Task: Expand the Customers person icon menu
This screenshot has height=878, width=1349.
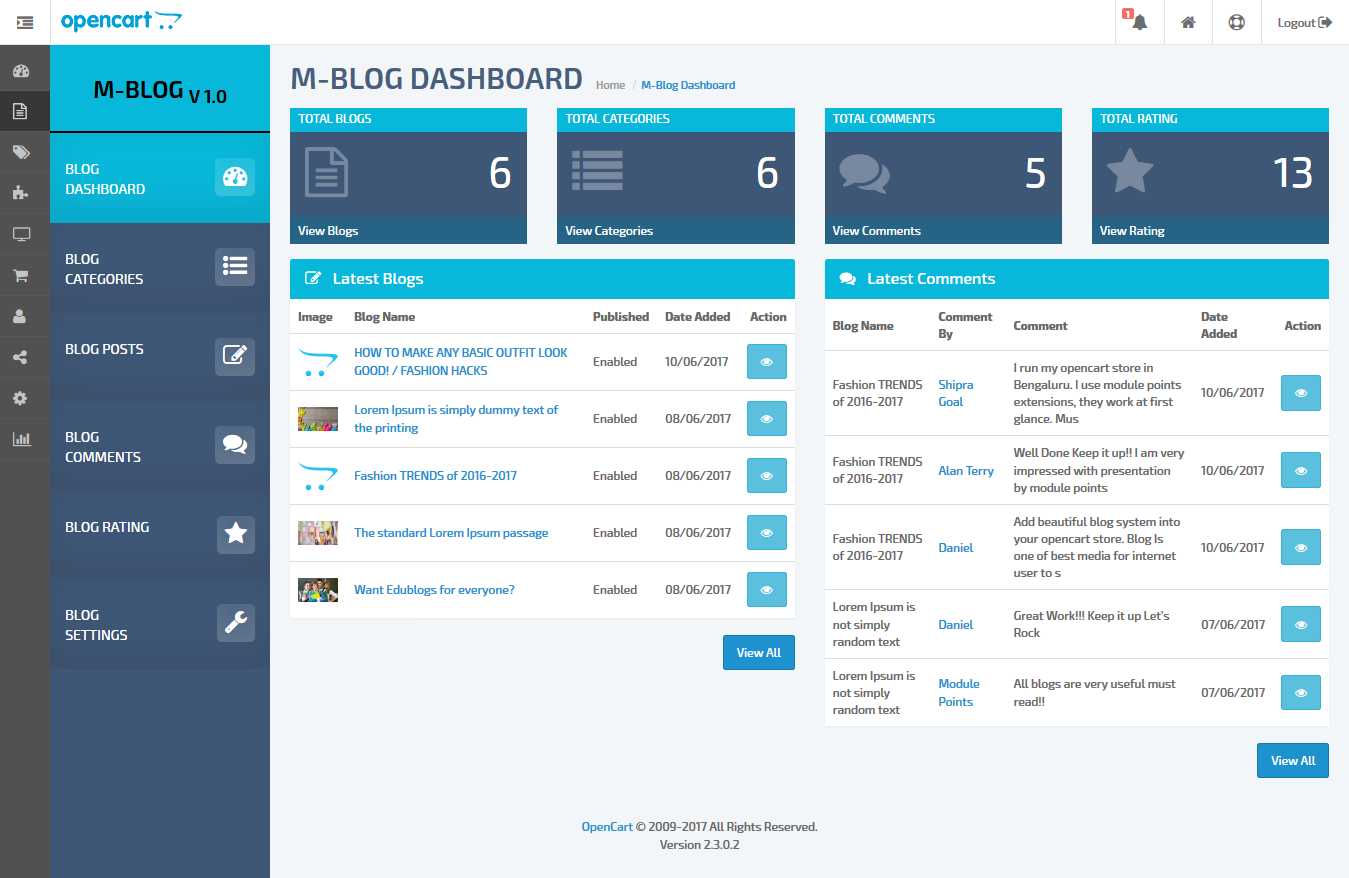Action: [x=20, y=316]
